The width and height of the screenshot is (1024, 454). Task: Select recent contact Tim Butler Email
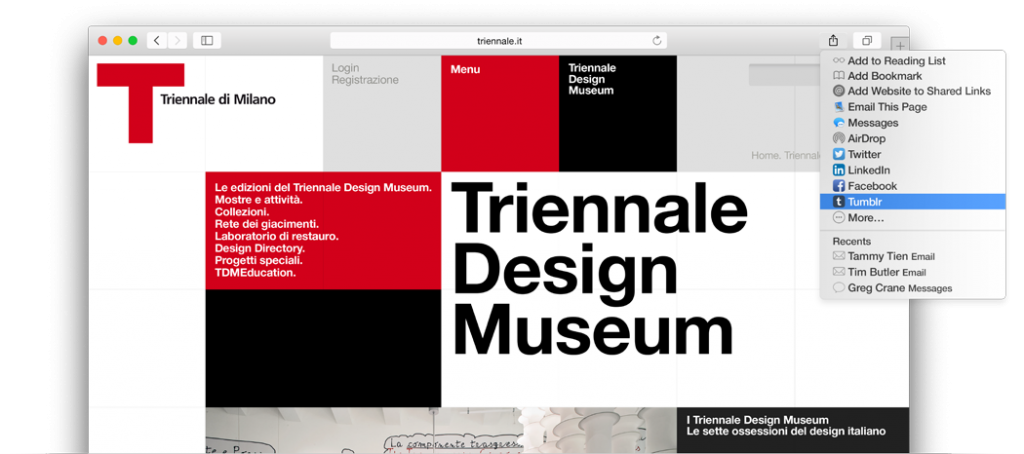coord(912,272)
